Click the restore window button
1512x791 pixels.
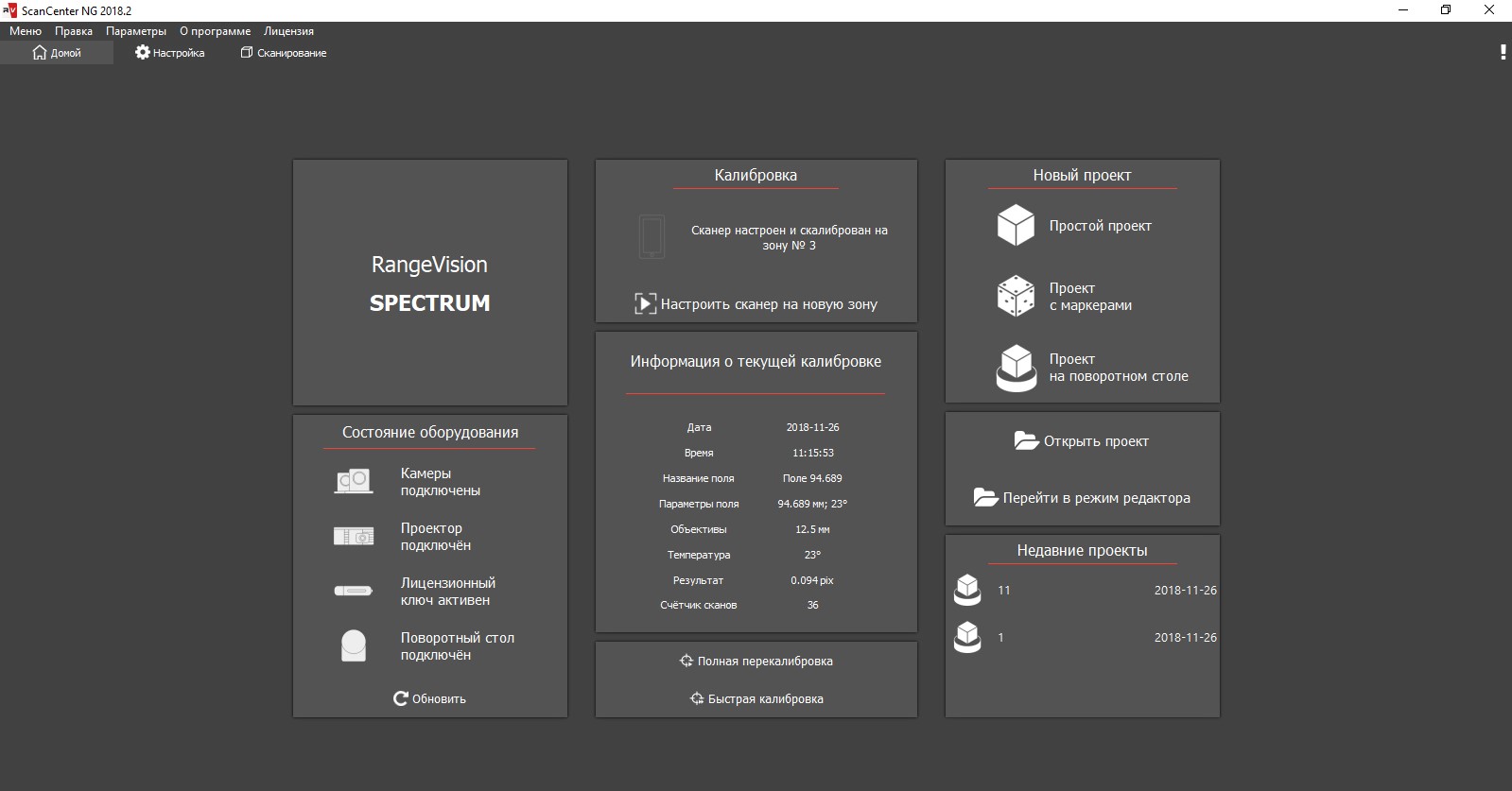tap(1446, 10)
